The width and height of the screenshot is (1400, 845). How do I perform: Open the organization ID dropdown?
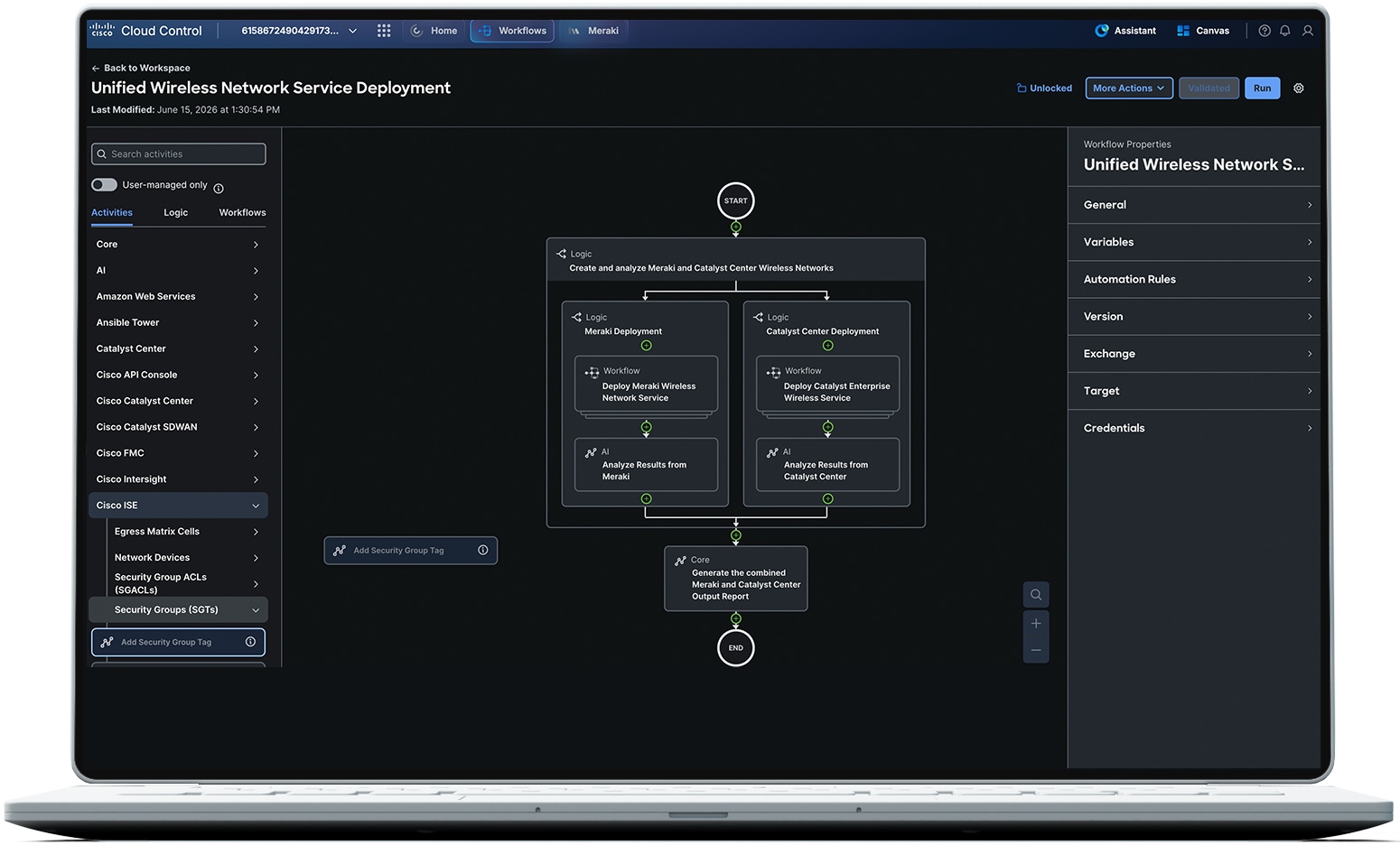pyautogui.click(x=299, y=31)
